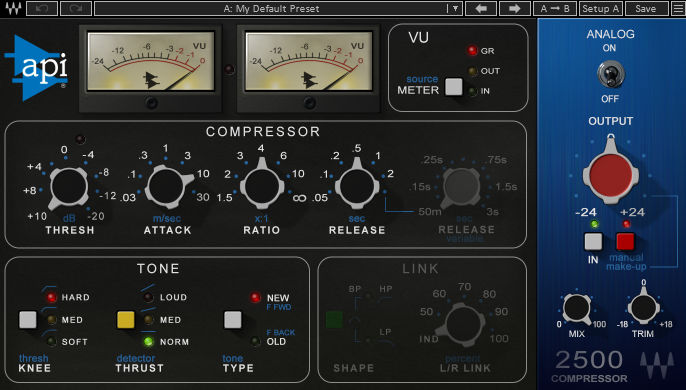
Task: Click the NEW type red LED
Action: point(256,298)
